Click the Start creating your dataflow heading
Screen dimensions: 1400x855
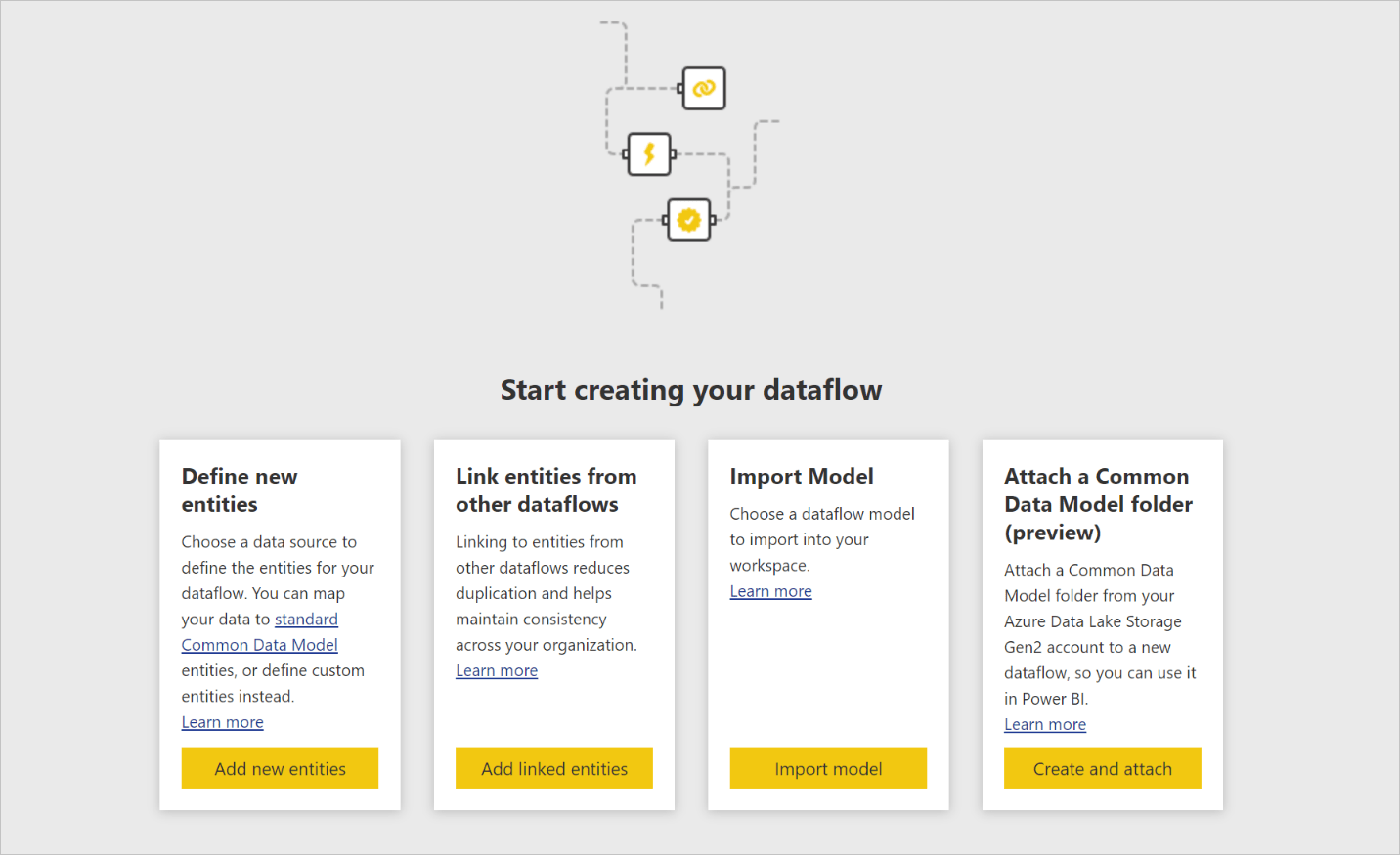pyautogui.click(x=691, y=389)
